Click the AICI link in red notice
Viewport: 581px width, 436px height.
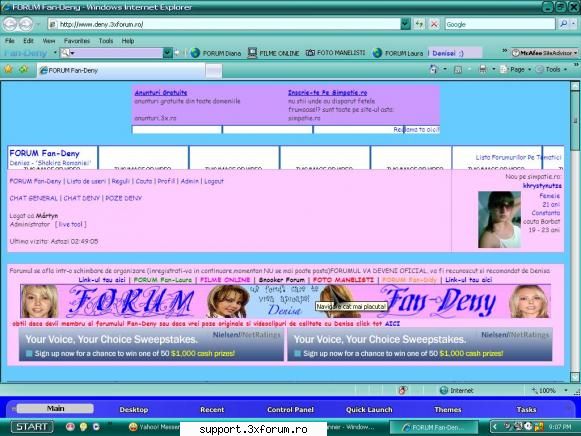392,323
